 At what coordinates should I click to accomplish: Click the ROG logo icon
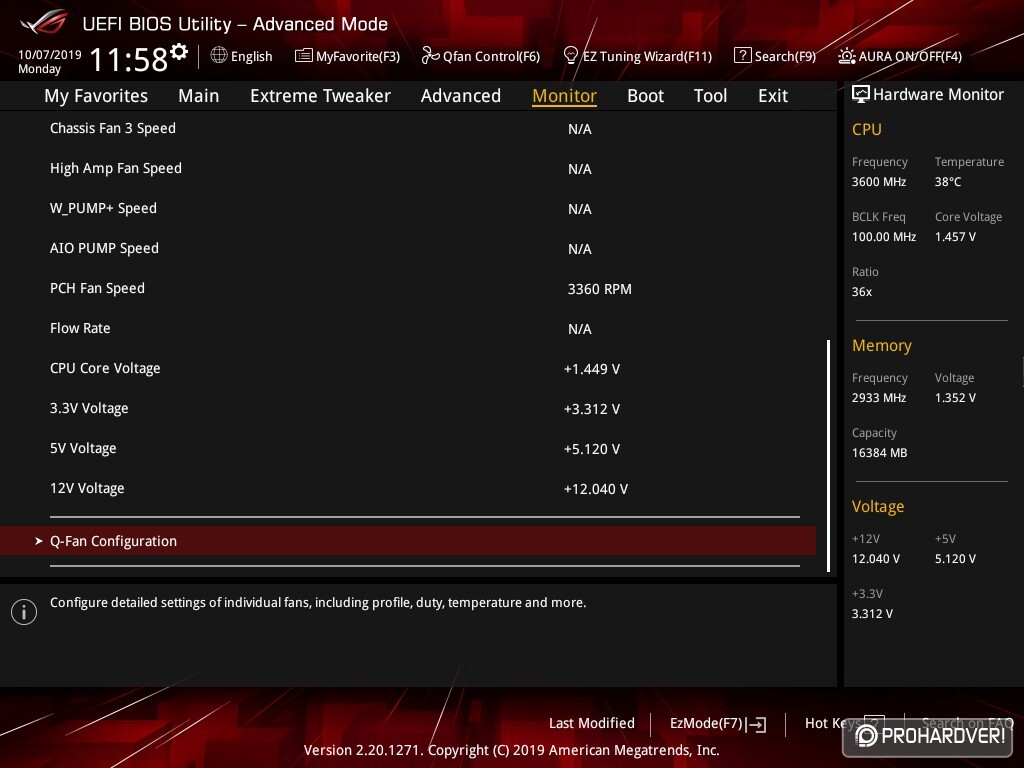(x=44, y=22)
